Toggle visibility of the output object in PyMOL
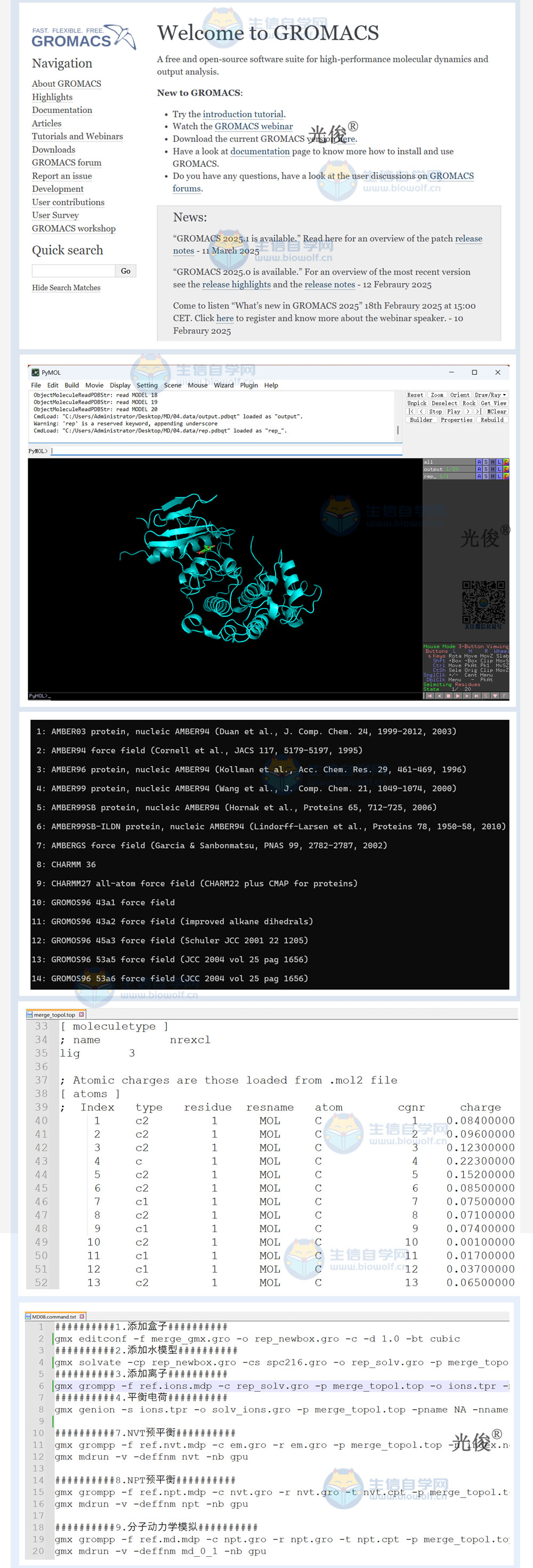The width and height of the screenshot is (533, 1568). 449,469
